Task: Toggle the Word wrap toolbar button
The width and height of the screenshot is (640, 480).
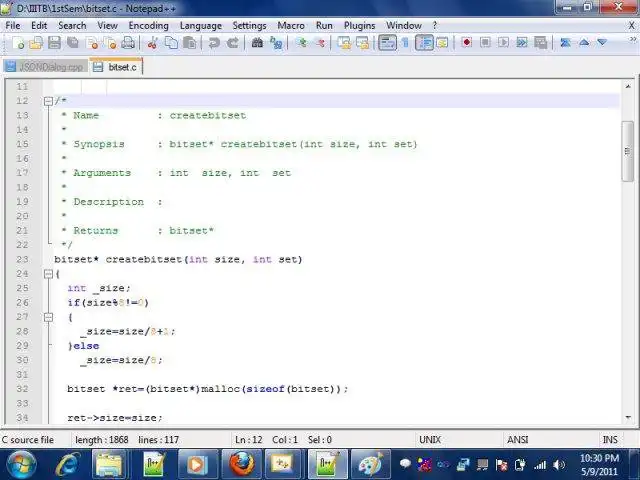Action: point(387,42)
